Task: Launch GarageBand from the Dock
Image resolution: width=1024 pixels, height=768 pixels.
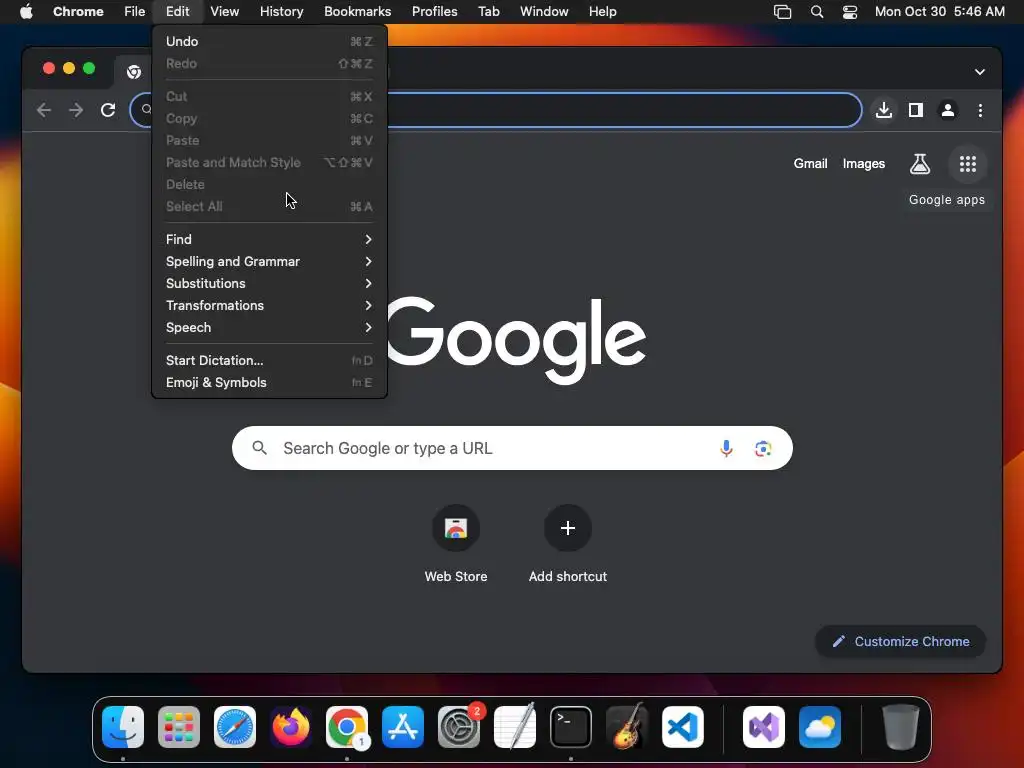Action: click(627, 727)
